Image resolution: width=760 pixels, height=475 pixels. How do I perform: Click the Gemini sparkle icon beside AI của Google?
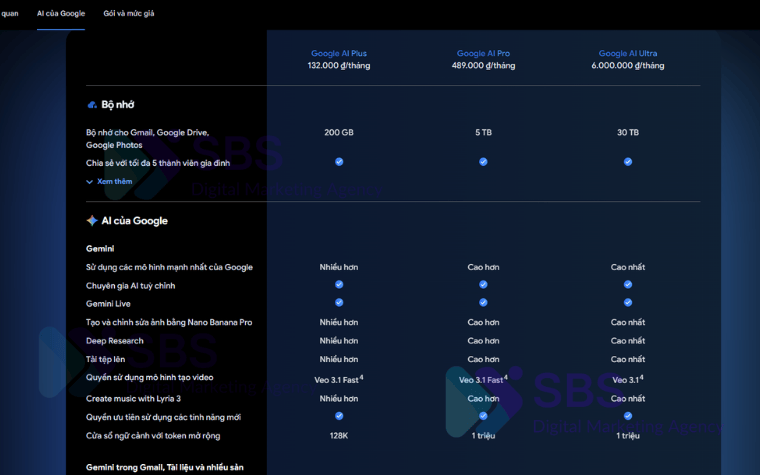pos(92,221)
